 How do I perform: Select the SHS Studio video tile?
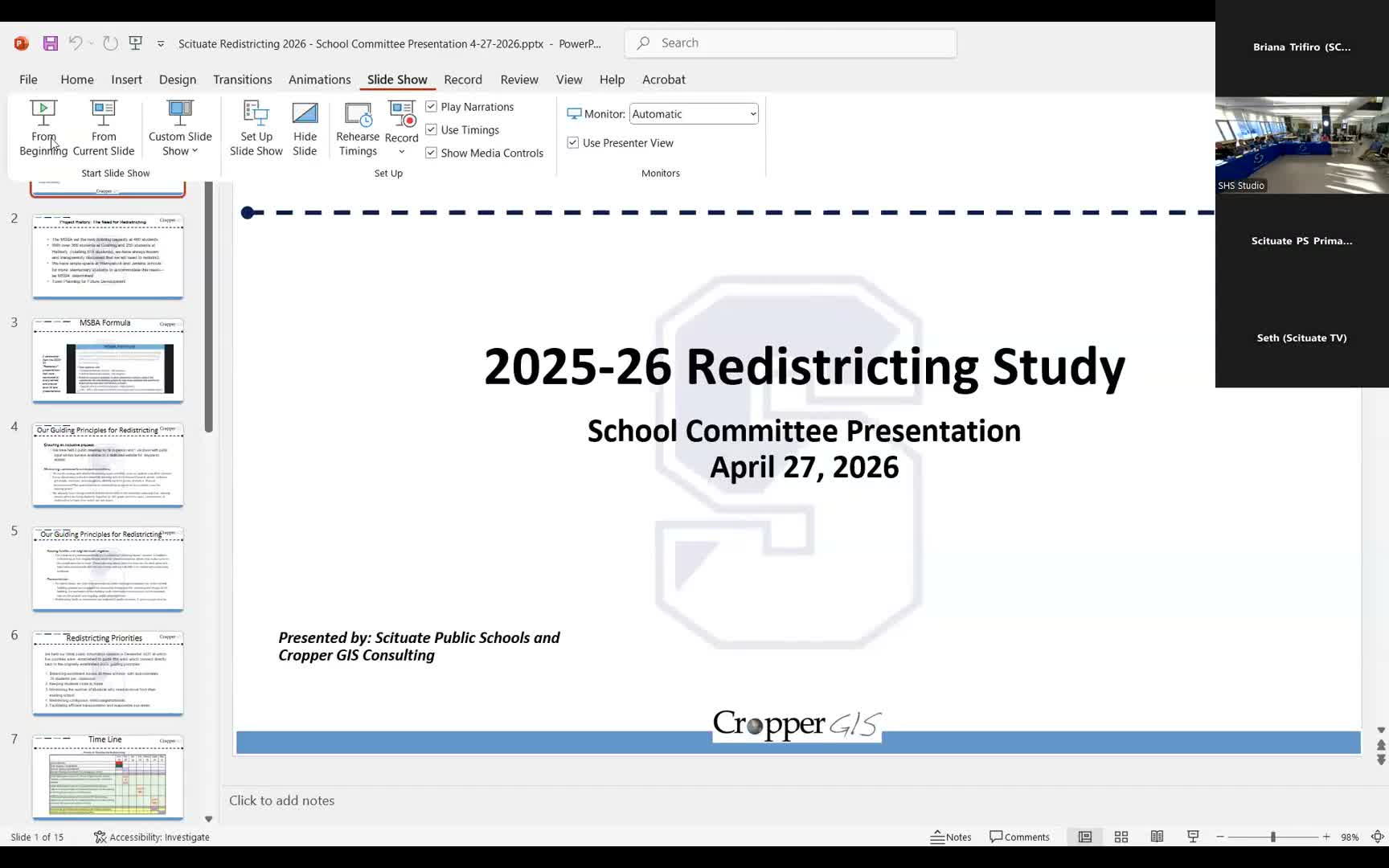(x=1302, y=145)
